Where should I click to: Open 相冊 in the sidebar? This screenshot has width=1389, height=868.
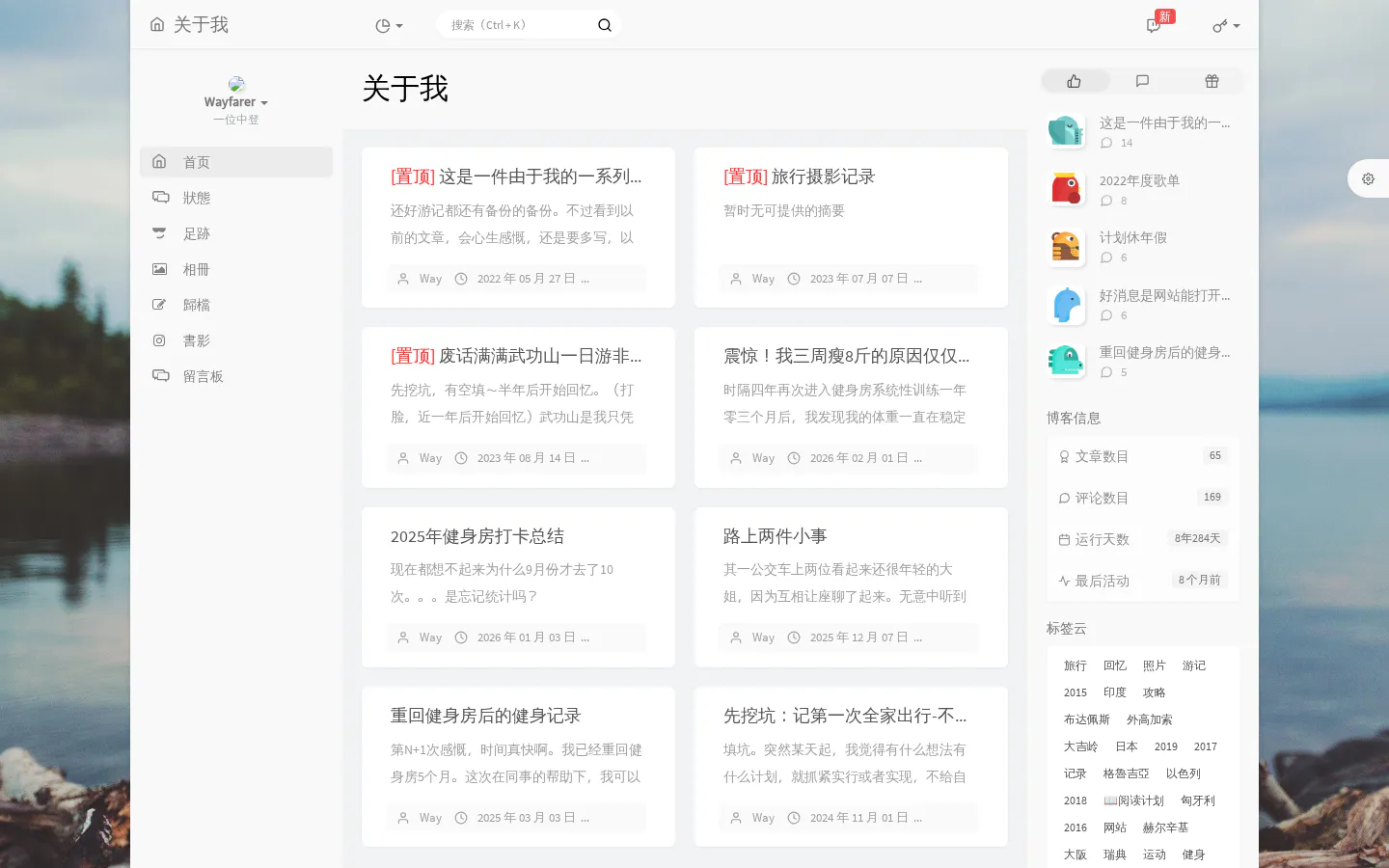(x=236, y=269)
